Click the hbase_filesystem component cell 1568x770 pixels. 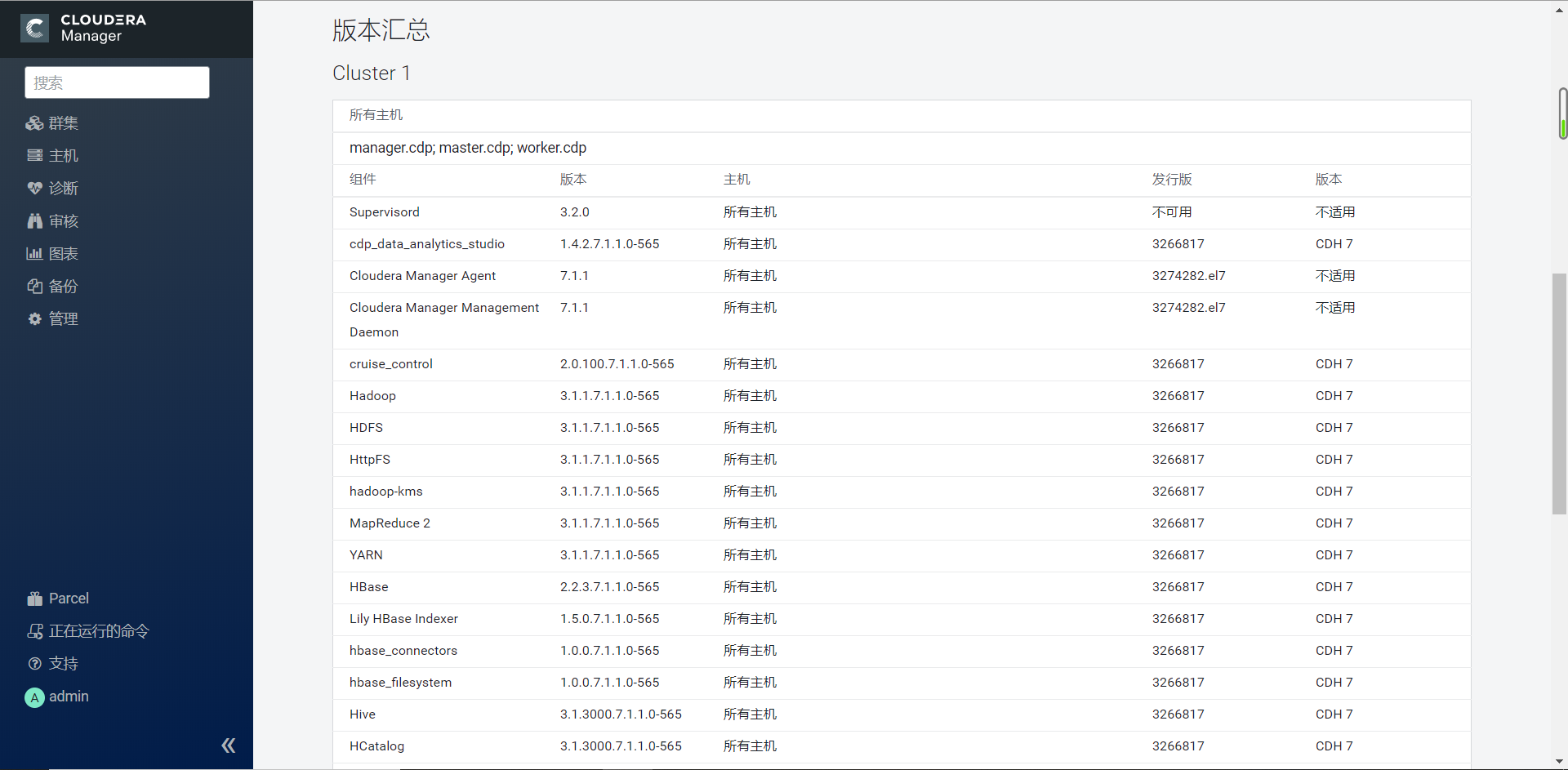400,683
